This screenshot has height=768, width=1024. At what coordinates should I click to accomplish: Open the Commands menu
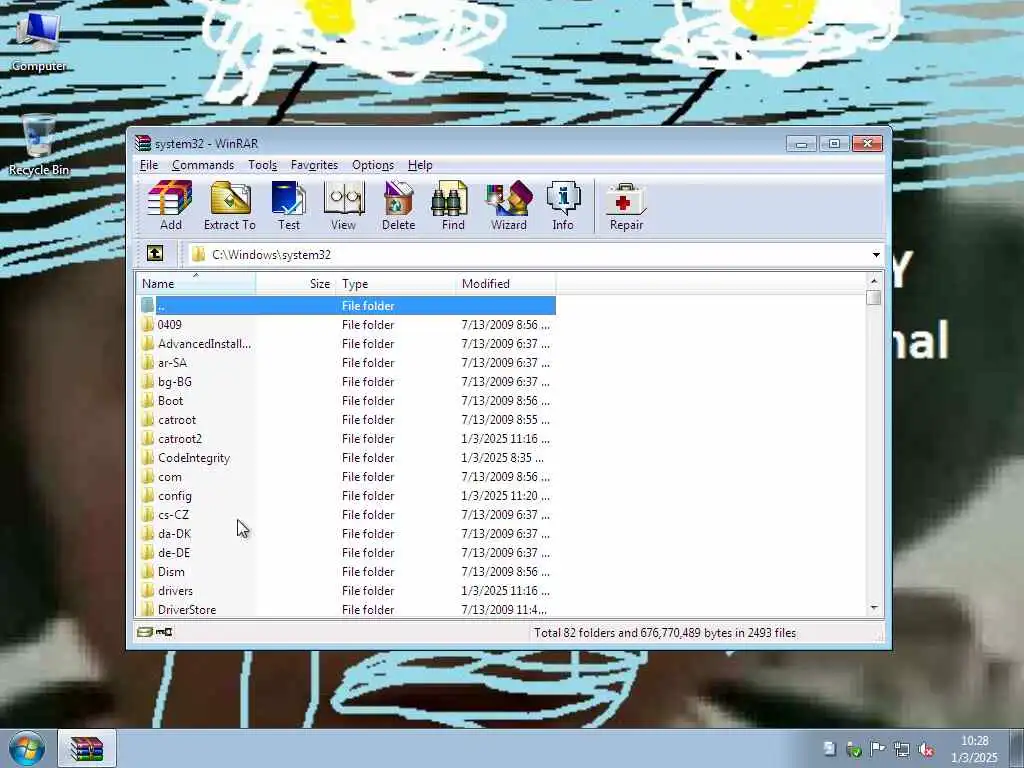click(x=203, y=165)
